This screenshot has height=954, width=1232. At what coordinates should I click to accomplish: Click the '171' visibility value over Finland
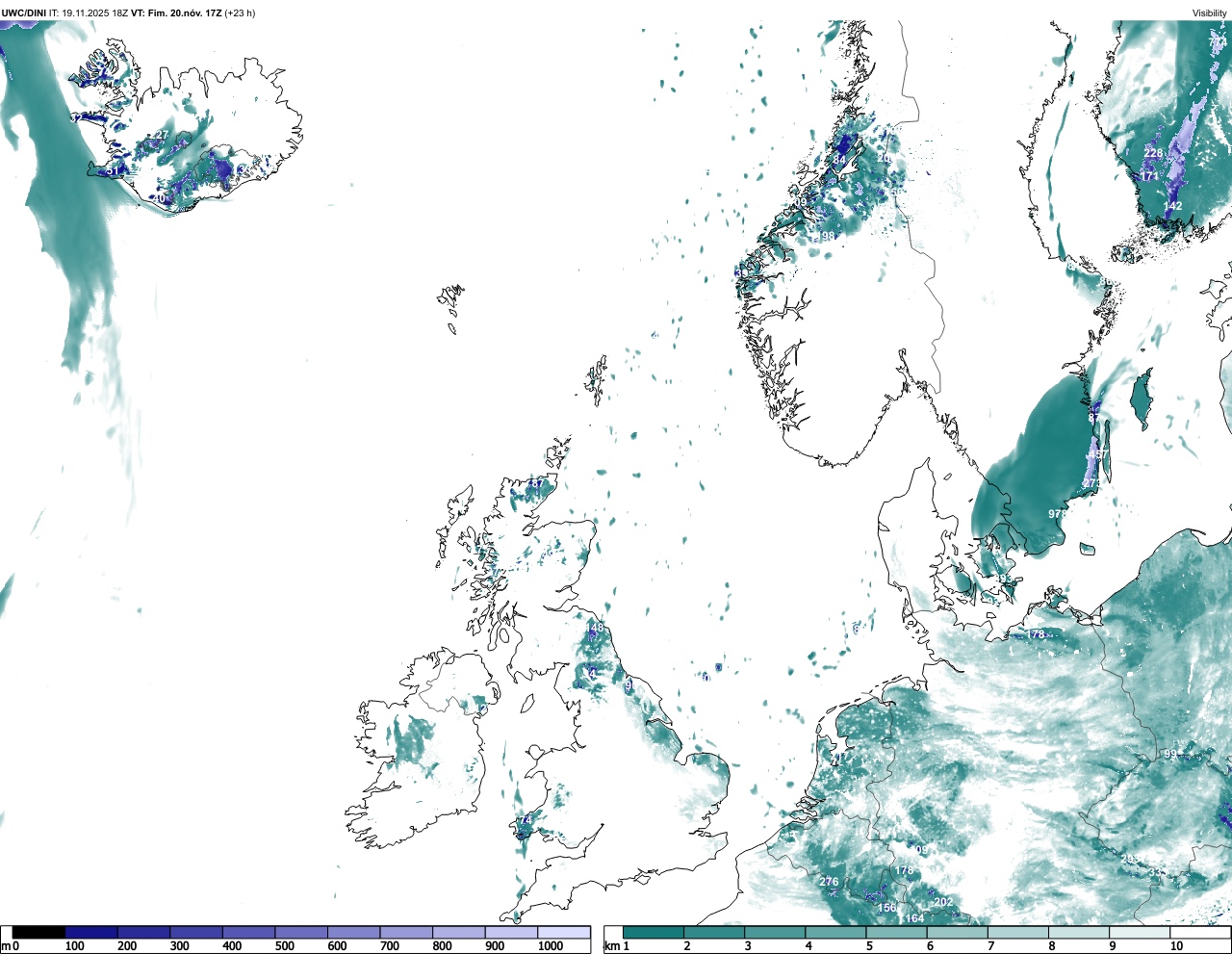(x=1150, y=176)
